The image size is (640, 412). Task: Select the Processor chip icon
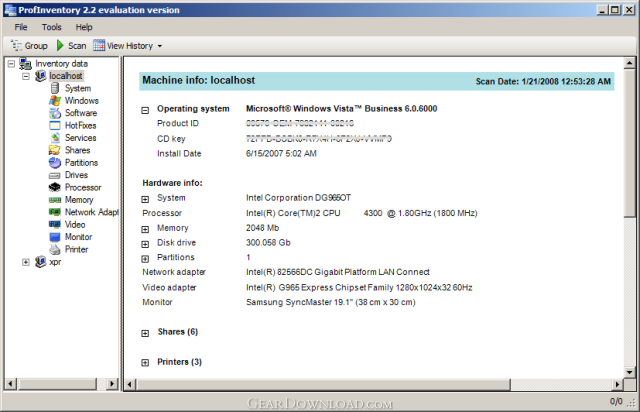55,187
